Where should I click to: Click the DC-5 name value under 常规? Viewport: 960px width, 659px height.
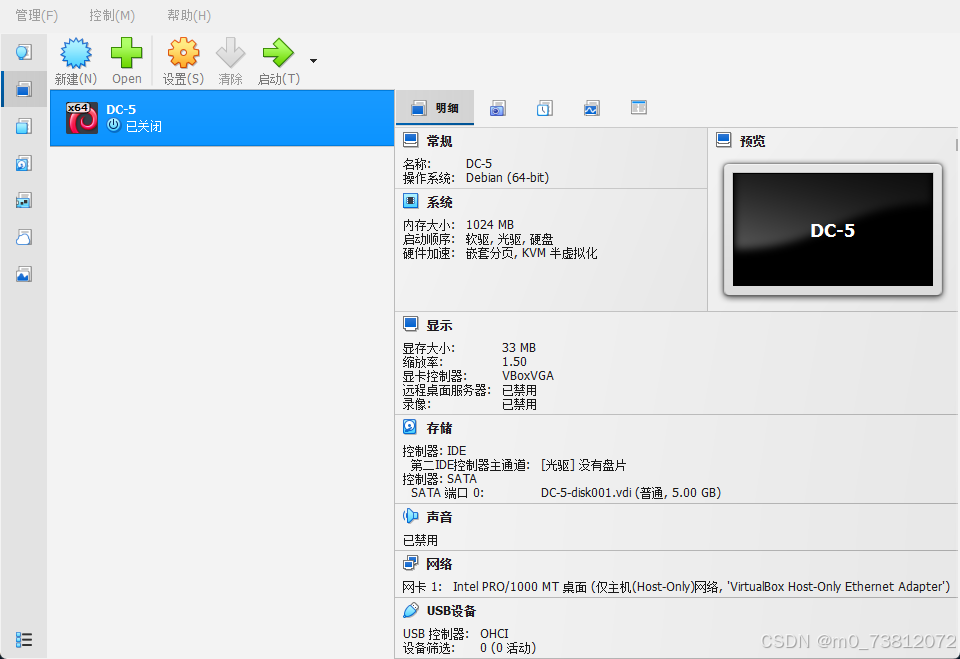[x=479, y=164]
